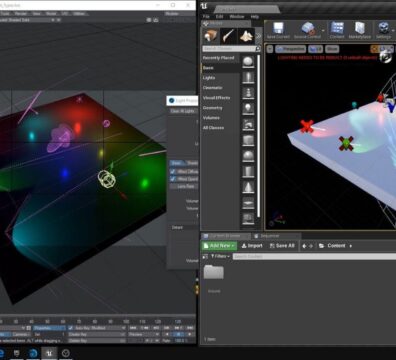Uncheck the Affect Specular checkbox
396x360 pixels.
[x=173, y=179]
